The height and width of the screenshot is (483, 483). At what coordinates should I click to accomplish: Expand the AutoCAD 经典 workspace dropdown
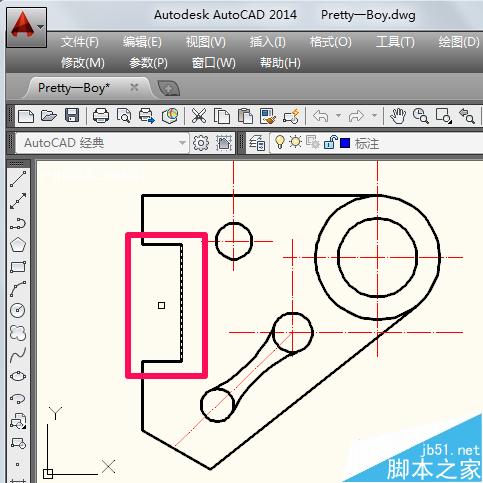coord(182,143)
